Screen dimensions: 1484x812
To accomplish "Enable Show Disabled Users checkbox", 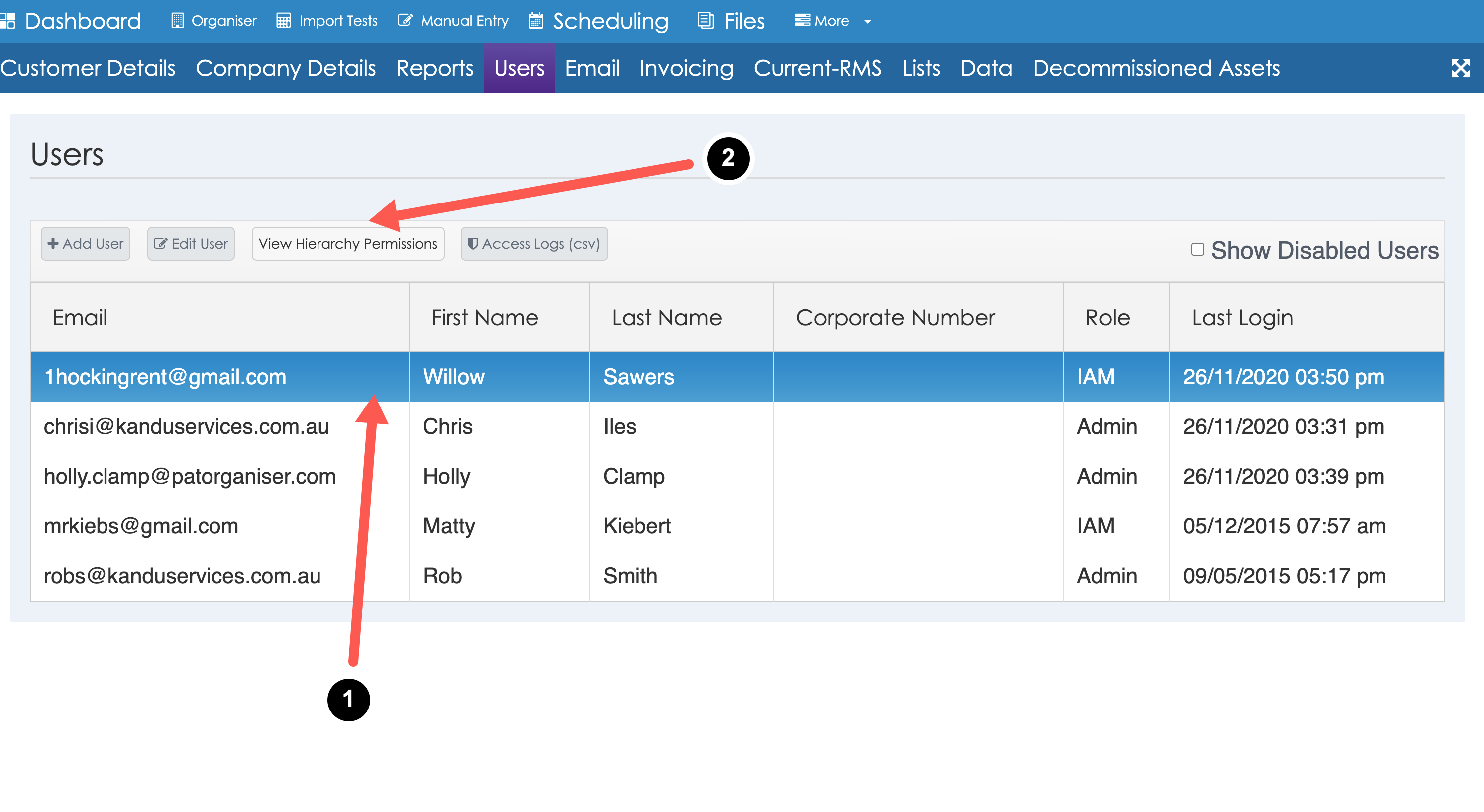I will click(1197, 250).
